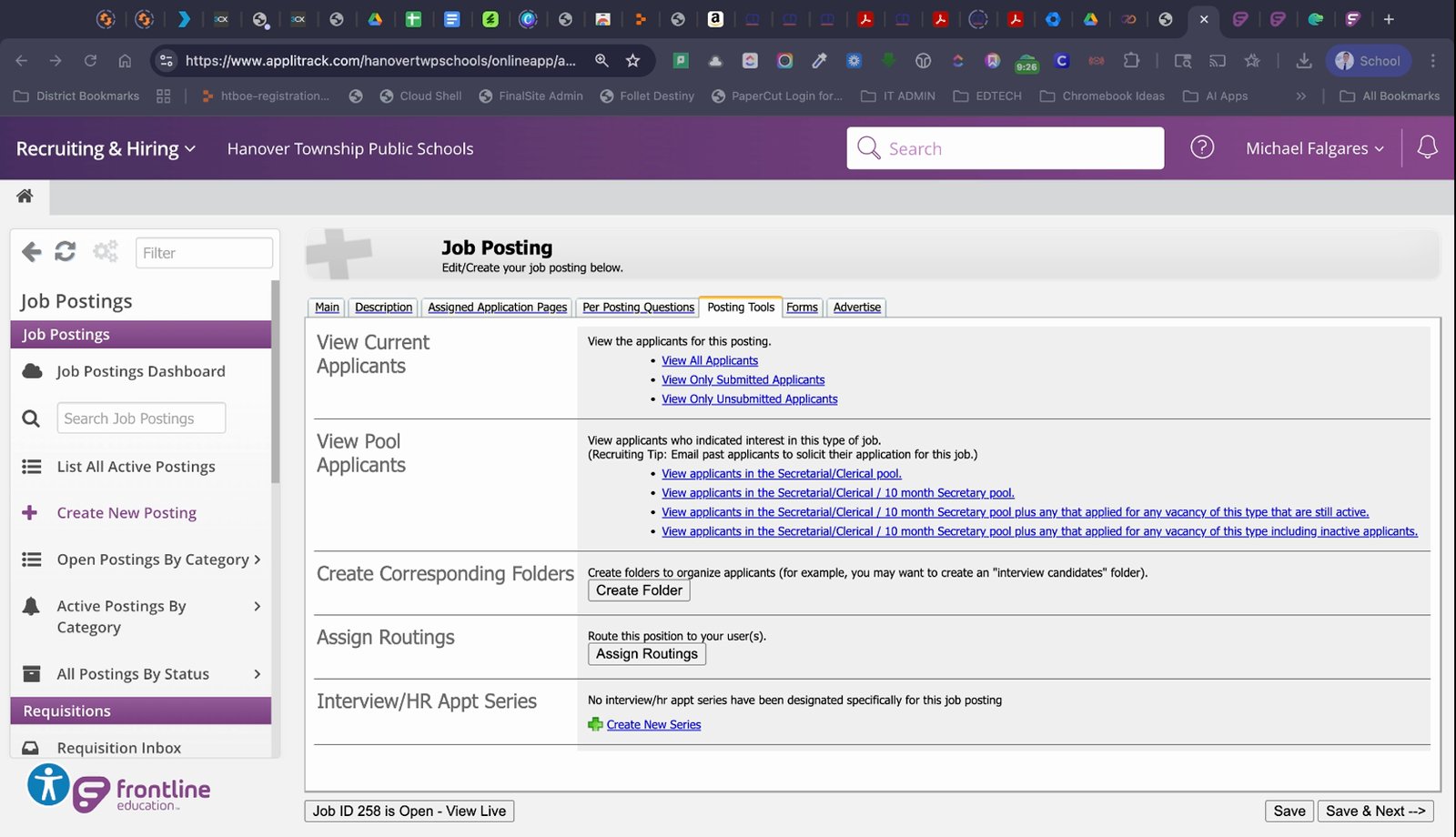Screen dimensions: 1456x837
Task: Open the Michael Falgares user menu
Action: pos(1314,148)
